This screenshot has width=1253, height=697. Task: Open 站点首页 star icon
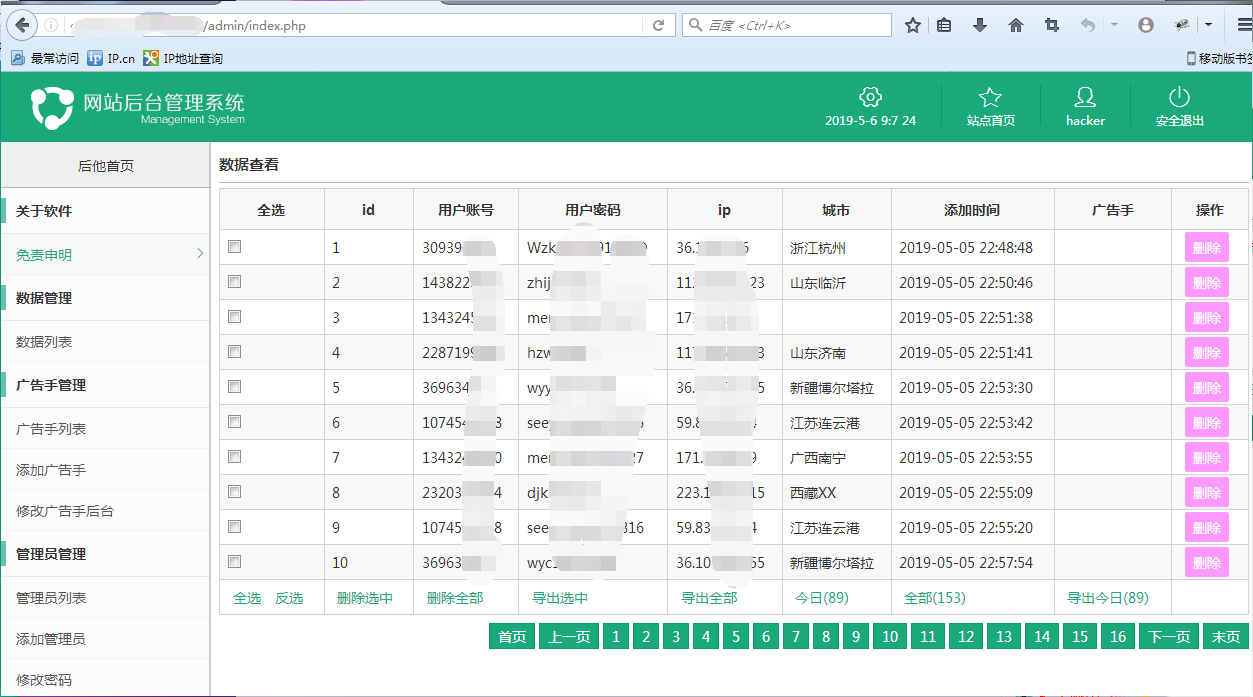(x=990, y=97)
